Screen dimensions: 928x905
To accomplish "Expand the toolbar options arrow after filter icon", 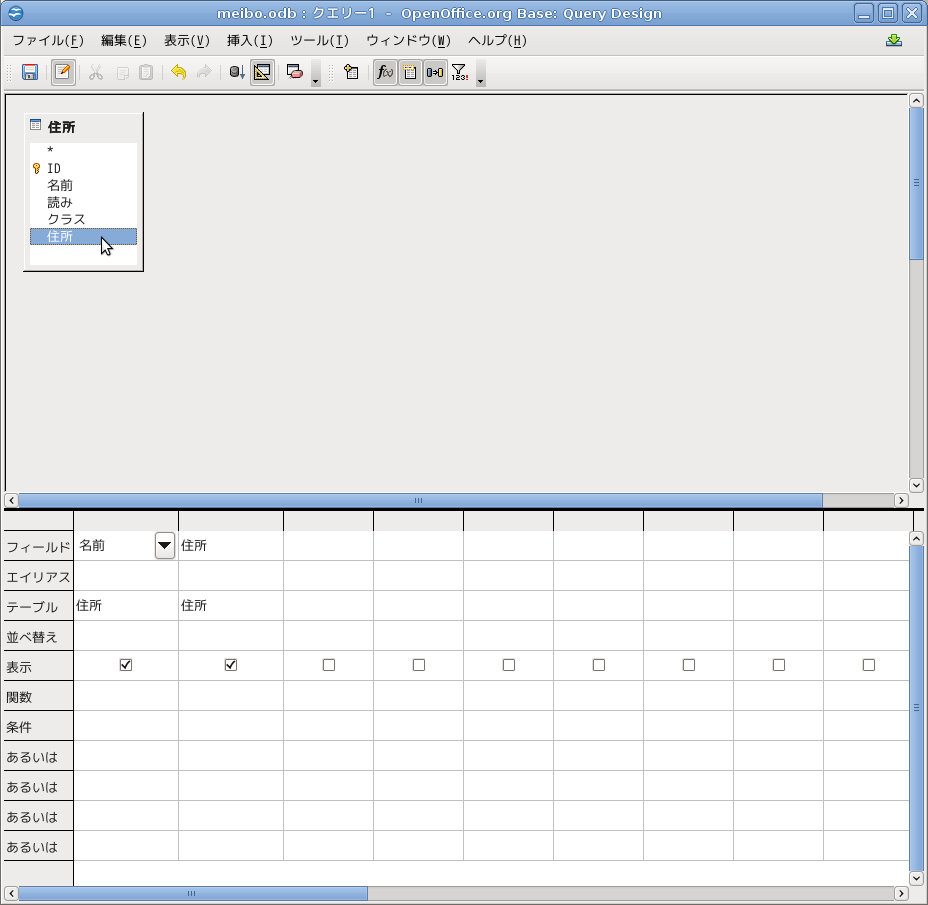I will pyautogui.click(x=481, y=78).
